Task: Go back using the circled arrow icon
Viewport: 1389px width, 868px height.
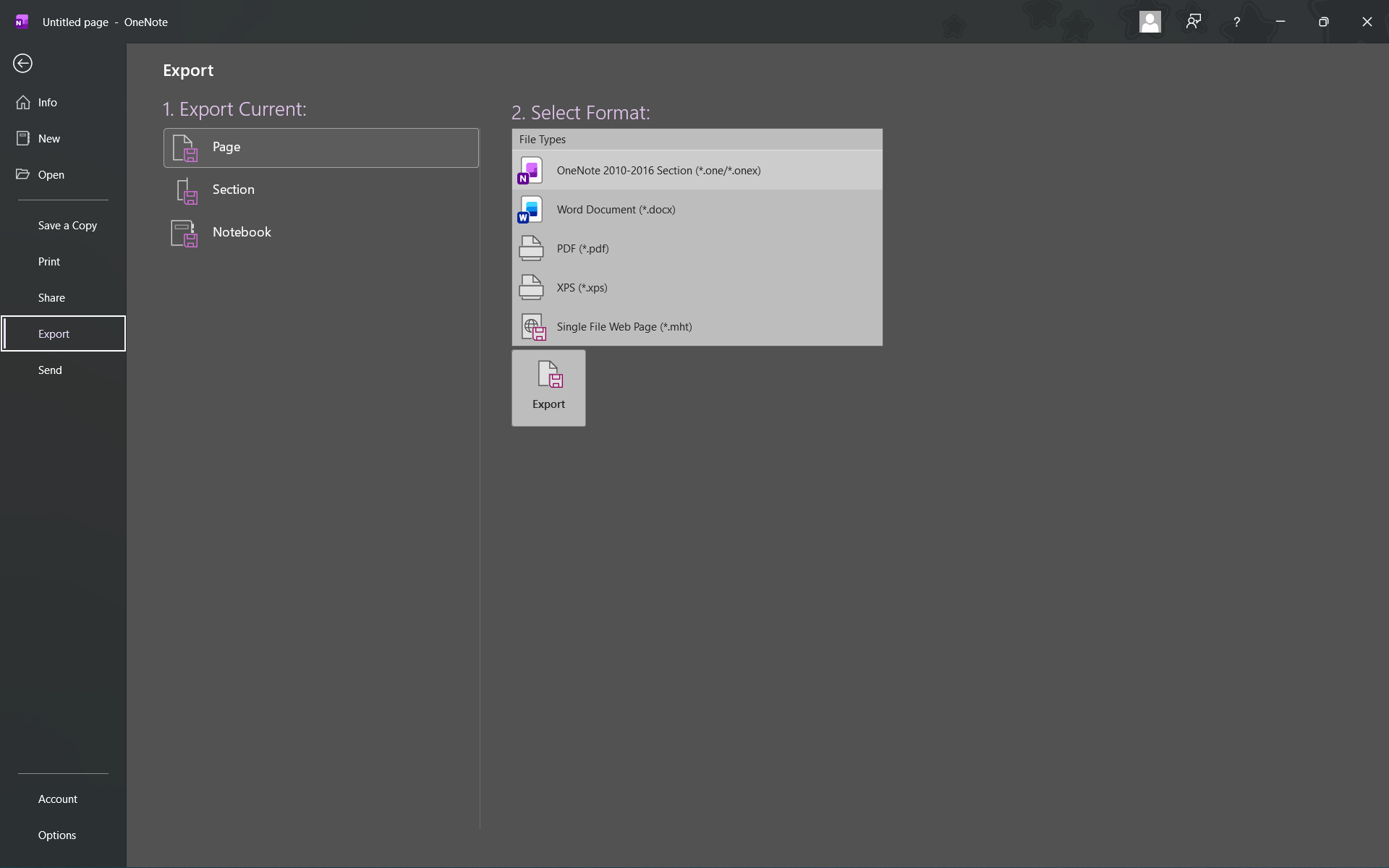Action: click(x=22, y=64)
